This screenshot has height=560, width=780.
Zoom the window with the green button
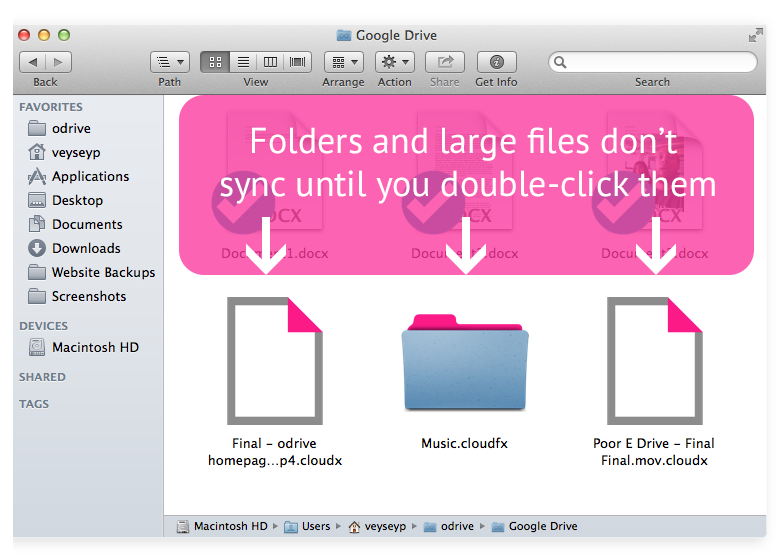(64, 35)
